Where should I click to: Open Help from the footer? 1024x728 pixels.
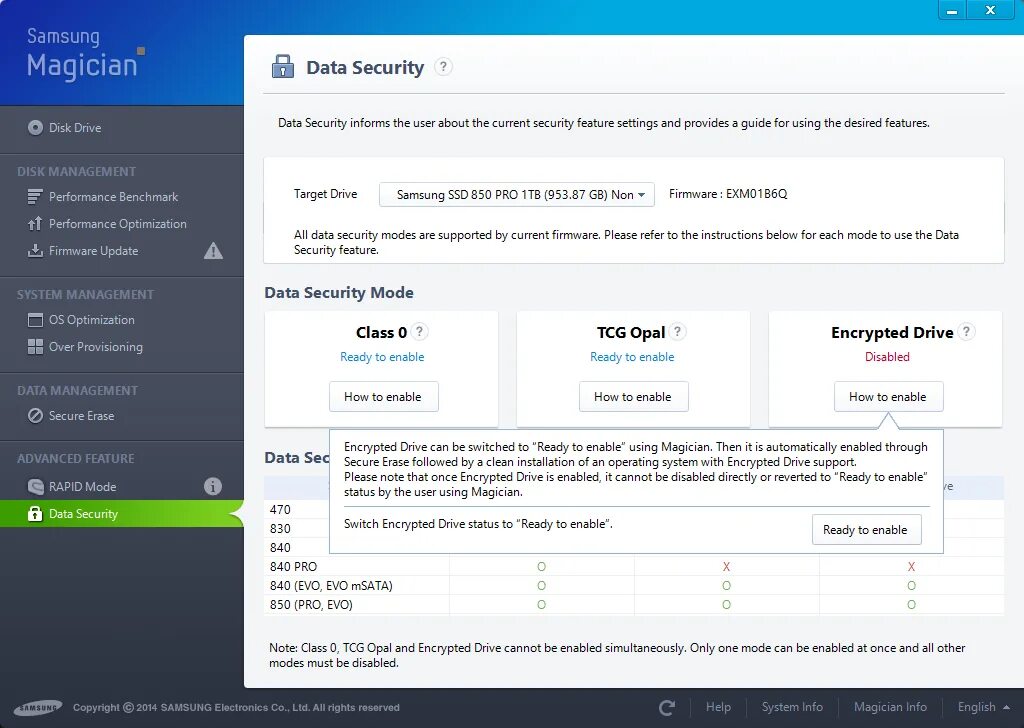(718, 707)
